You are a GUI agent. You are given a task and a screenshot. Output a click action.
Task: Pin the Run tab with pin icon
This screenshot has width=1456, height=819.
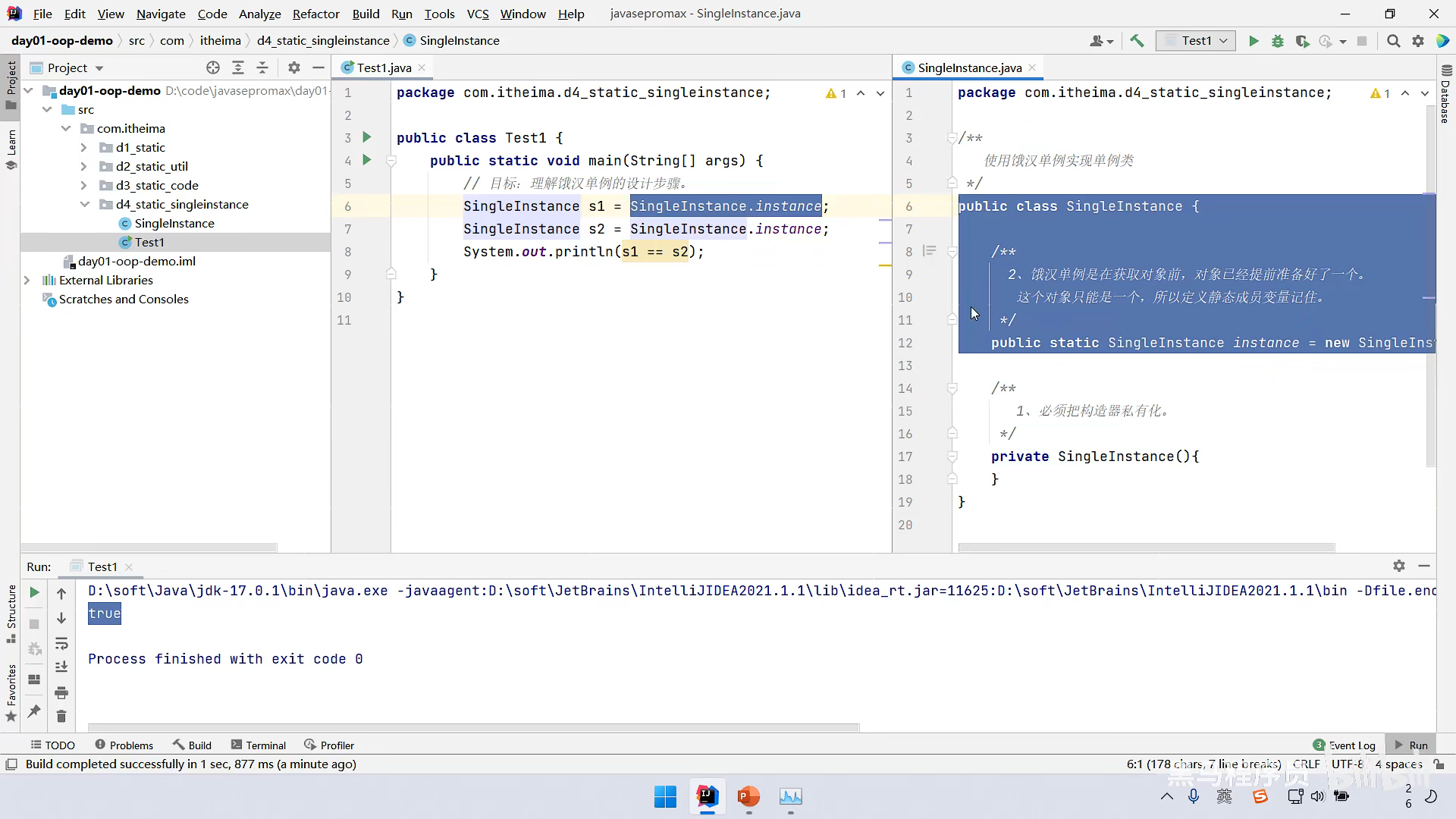tap(34, 711)
